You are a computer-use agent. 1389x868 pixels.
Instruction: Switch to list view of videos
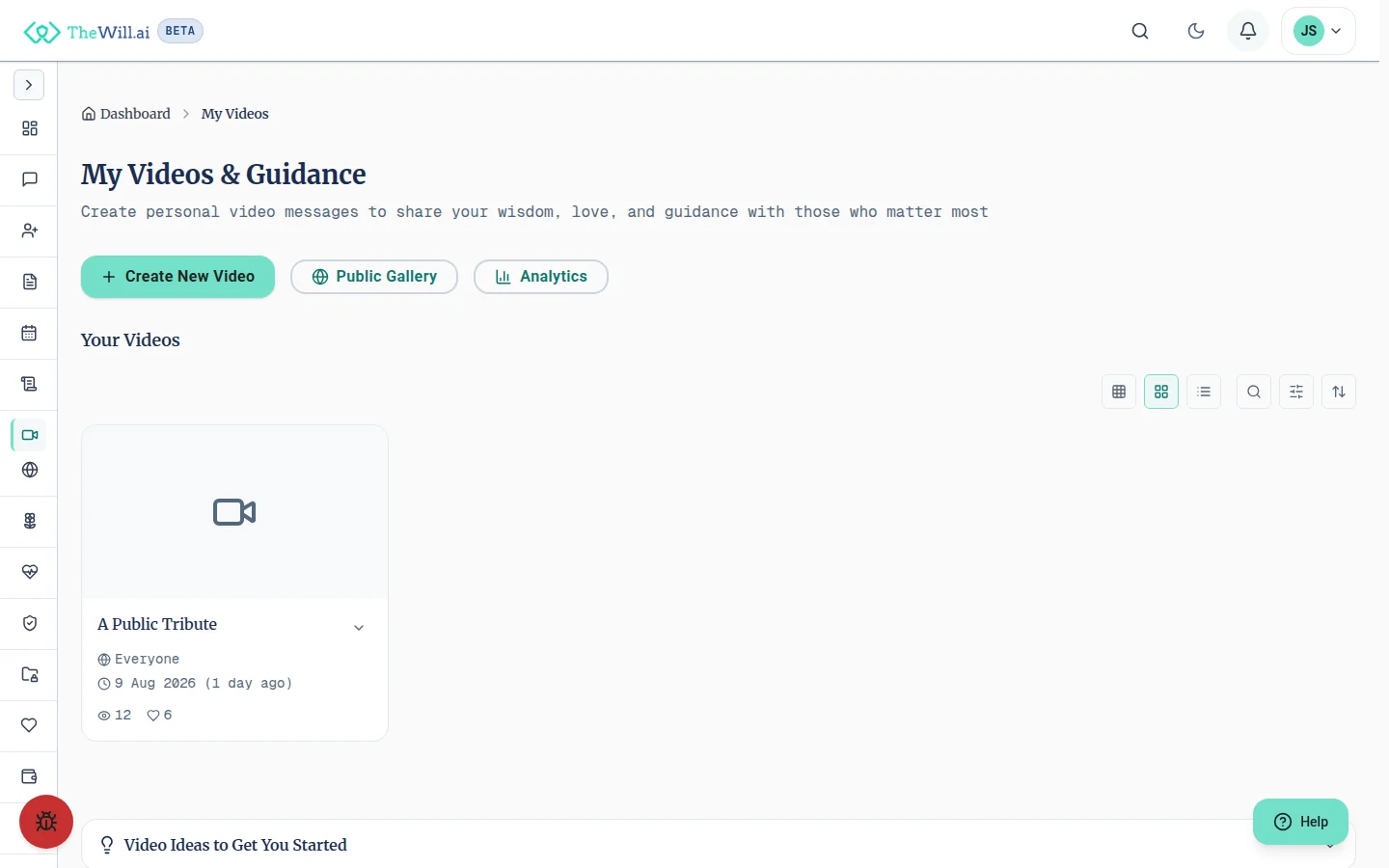[1204, 392]
